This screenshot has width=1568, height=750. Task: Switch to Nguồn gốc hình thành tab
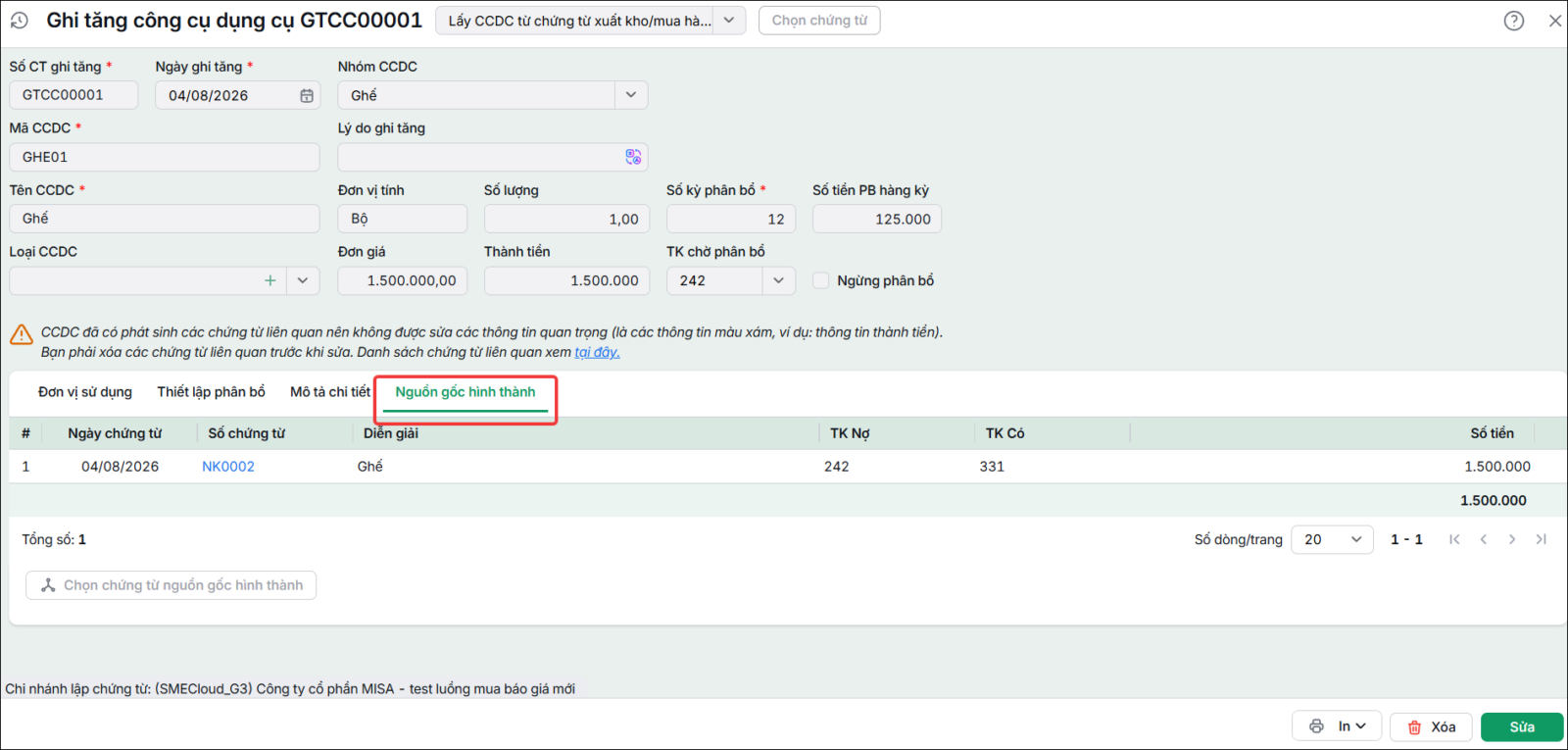(465, 392)
